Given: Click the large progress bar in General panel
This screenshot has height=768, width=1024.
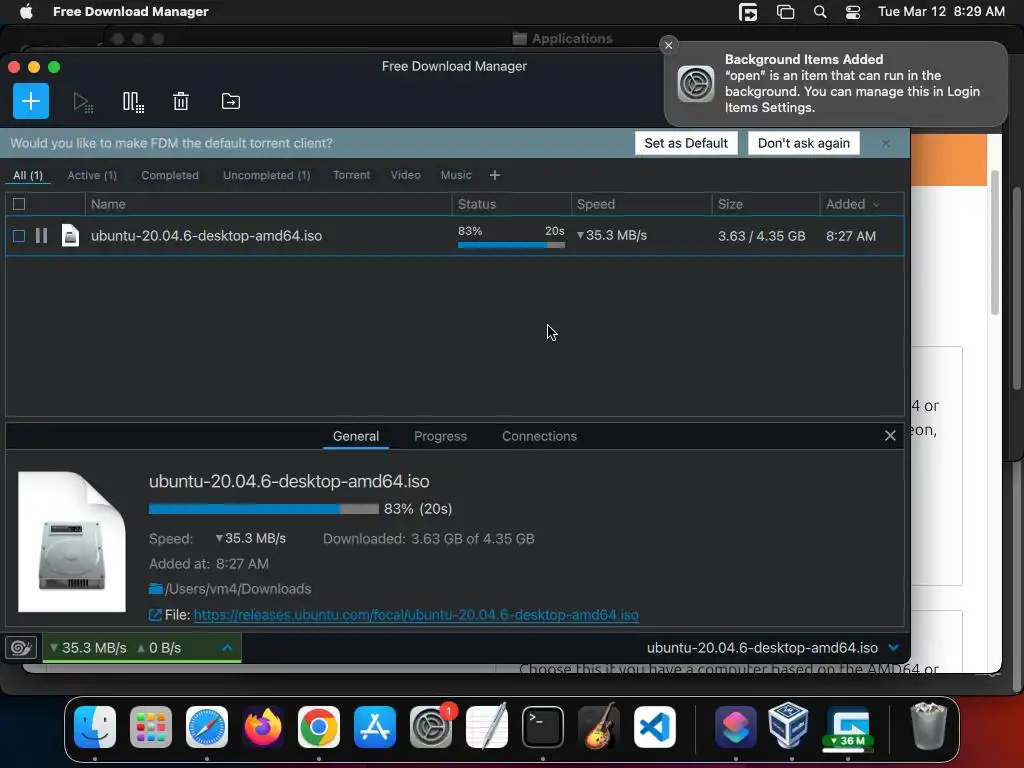Looking at the screenshot, I should pos(264,509).
